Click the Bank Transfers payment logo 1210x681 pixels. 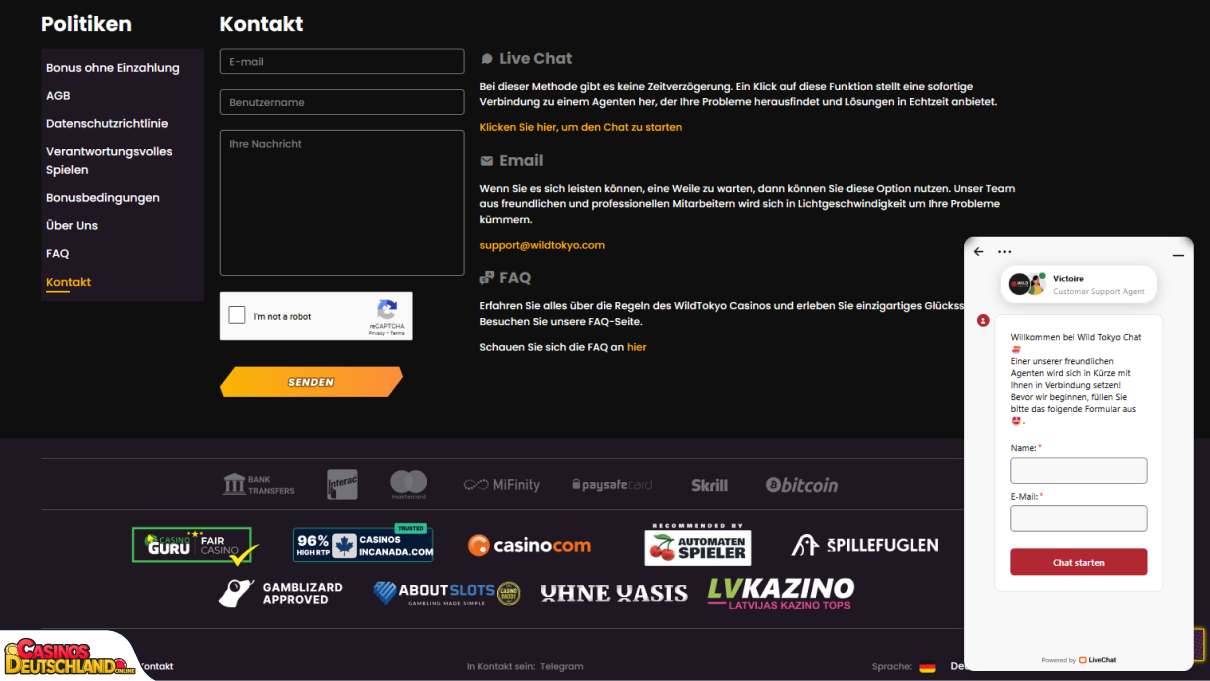pyautogui.click(x=259, y=485)
